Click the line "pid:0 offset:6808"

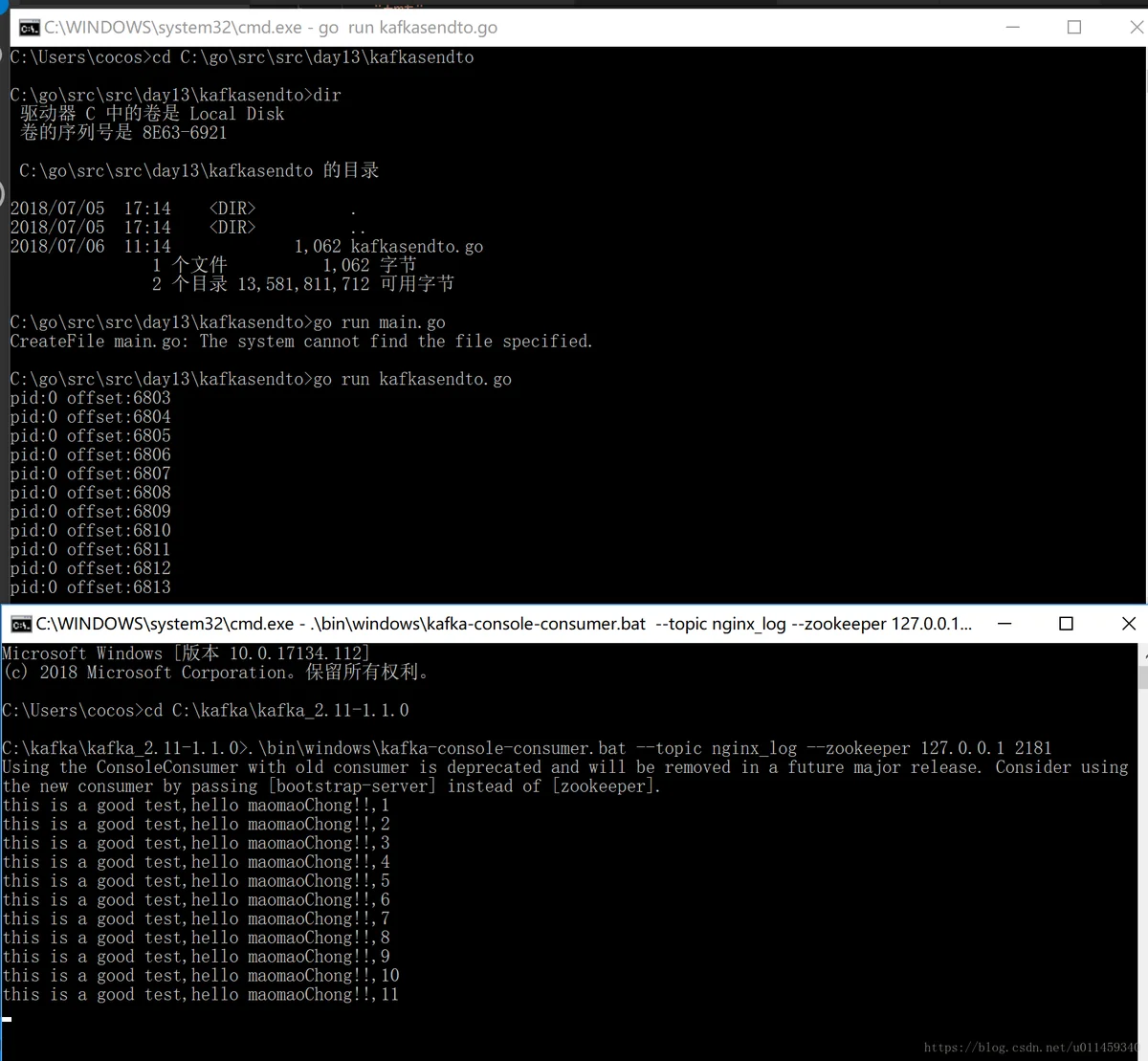click(x=90, y=493)
